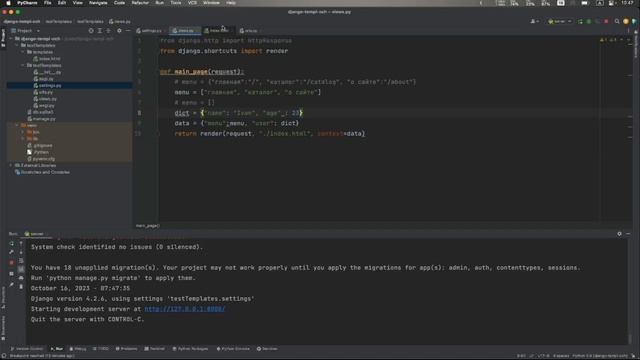The image size is (640, 360).
Task: Select manage.py in project tree
Action: click(44, 119)
